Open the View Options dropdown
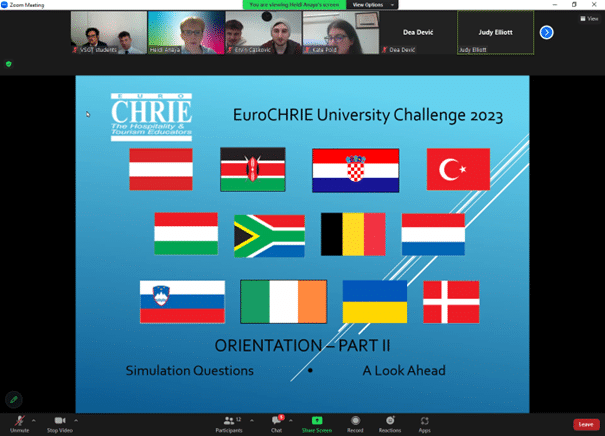The height and width of the screenshot is (436, 605). coord(372,5)
